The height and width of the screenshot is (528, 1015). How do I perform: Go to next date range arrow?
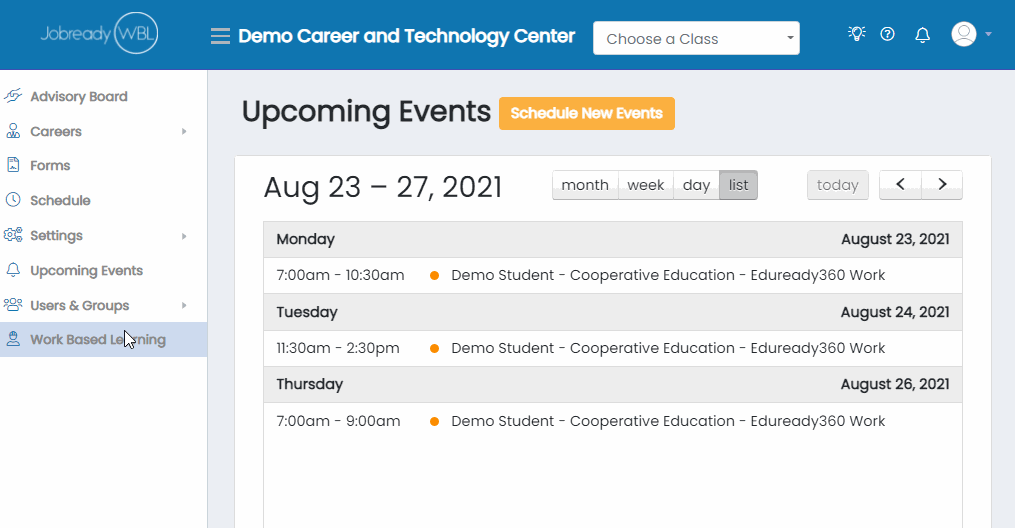coord(942,185)
